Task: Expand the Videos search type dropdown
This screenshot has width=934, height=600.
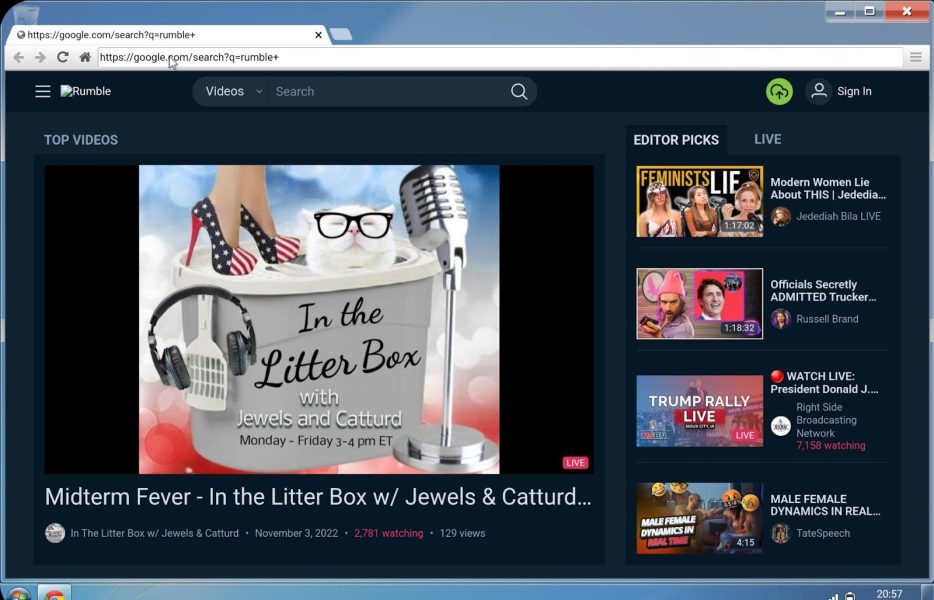Action: click(x=234, y=91)
